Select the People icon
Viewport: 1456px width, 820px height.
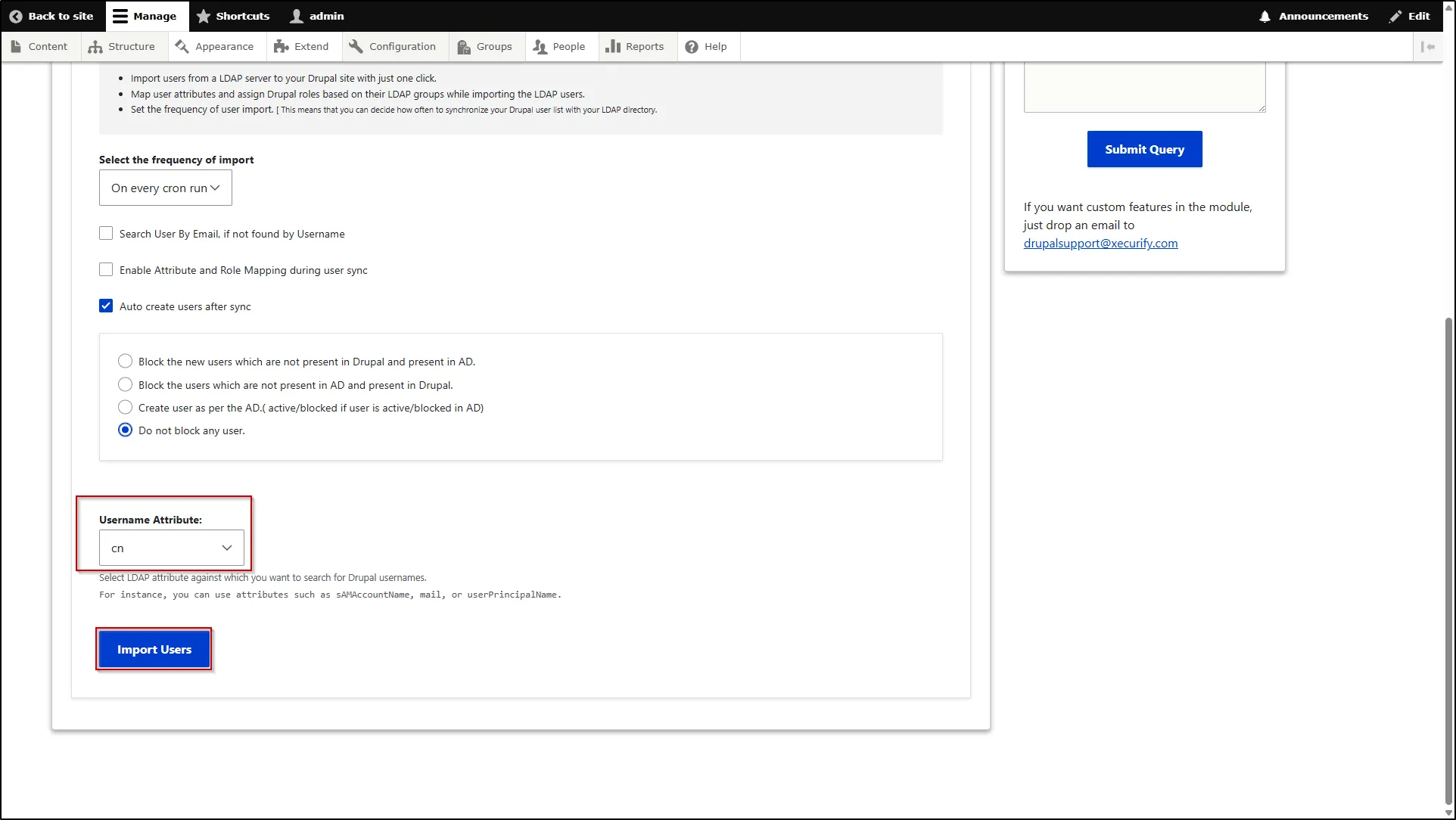pyautogui.click(x=539, y=47)
